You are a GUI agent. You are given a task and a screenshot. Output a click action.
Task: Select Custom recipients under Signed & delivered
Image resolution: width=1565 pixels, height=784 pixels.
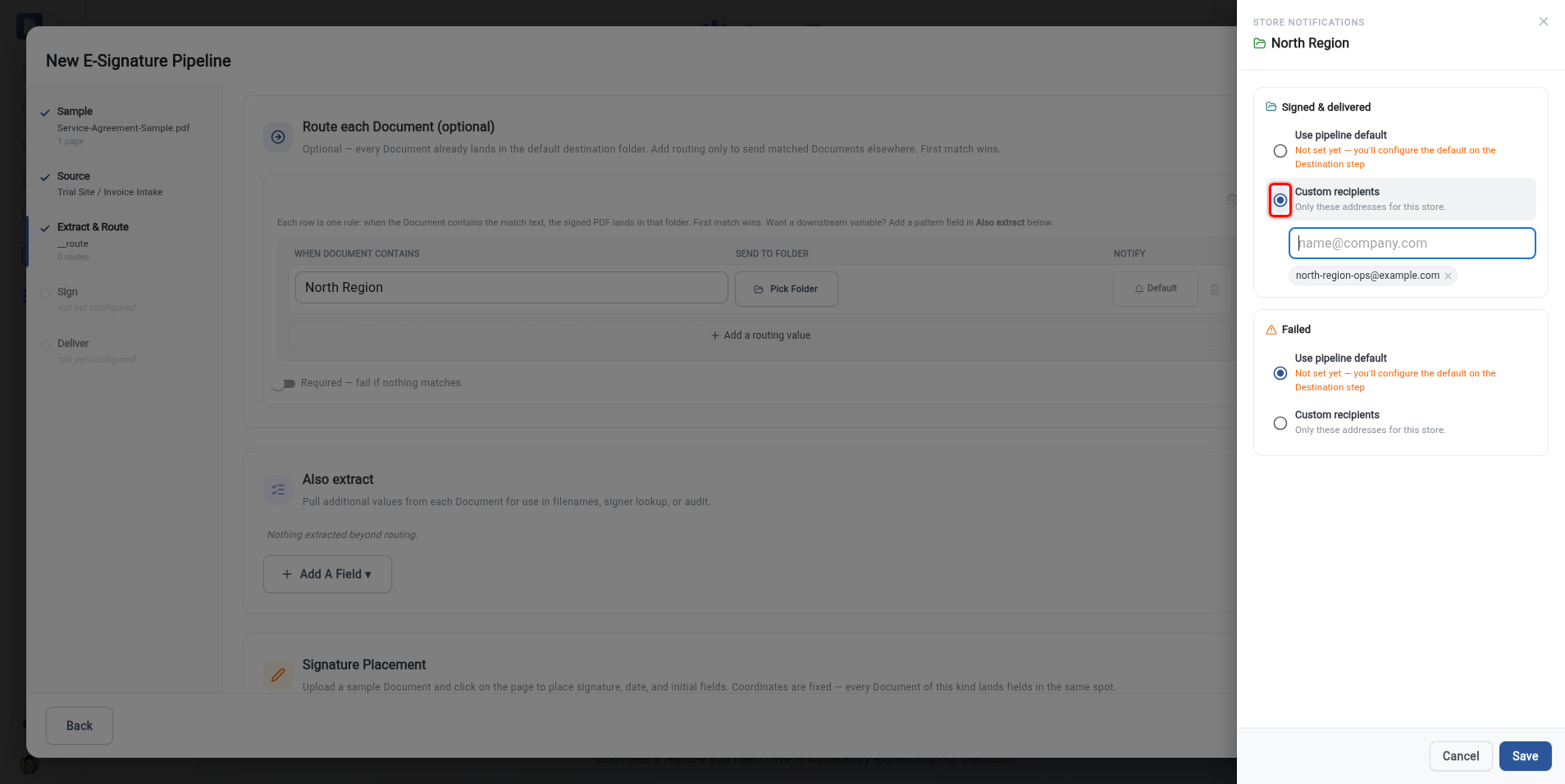tap(1280, 200)
